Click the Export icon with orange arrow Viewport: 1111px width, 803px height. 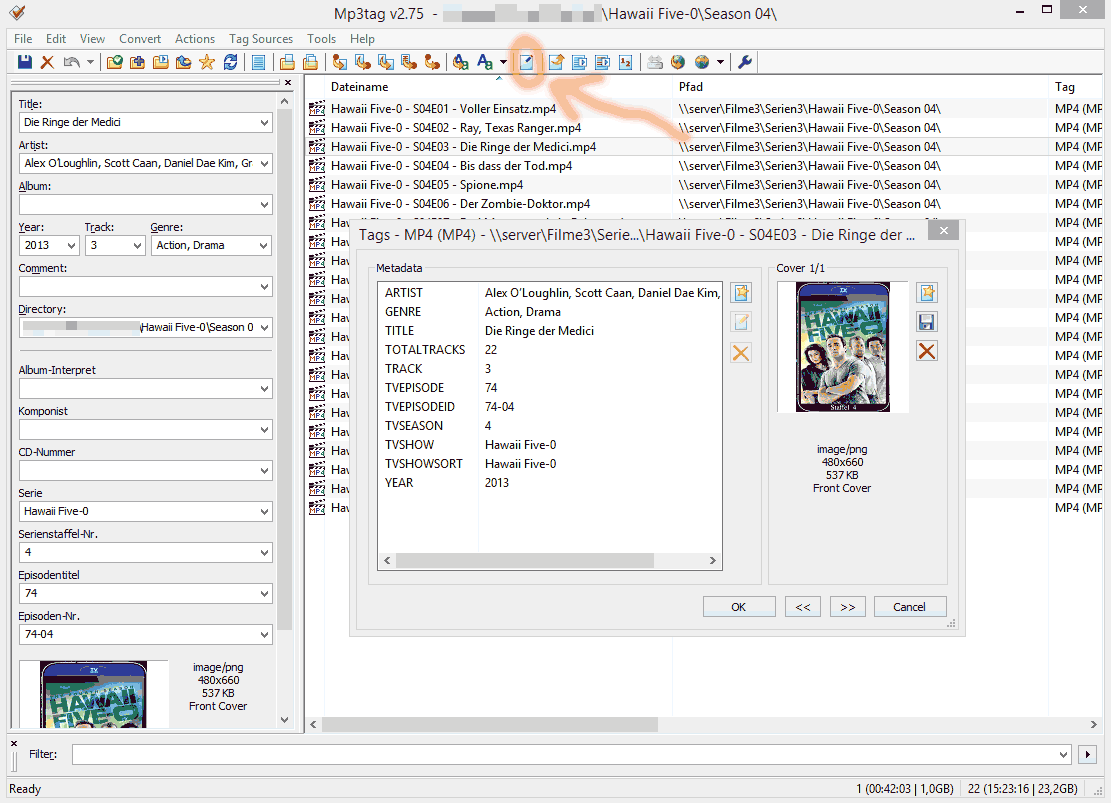[556, 62]
